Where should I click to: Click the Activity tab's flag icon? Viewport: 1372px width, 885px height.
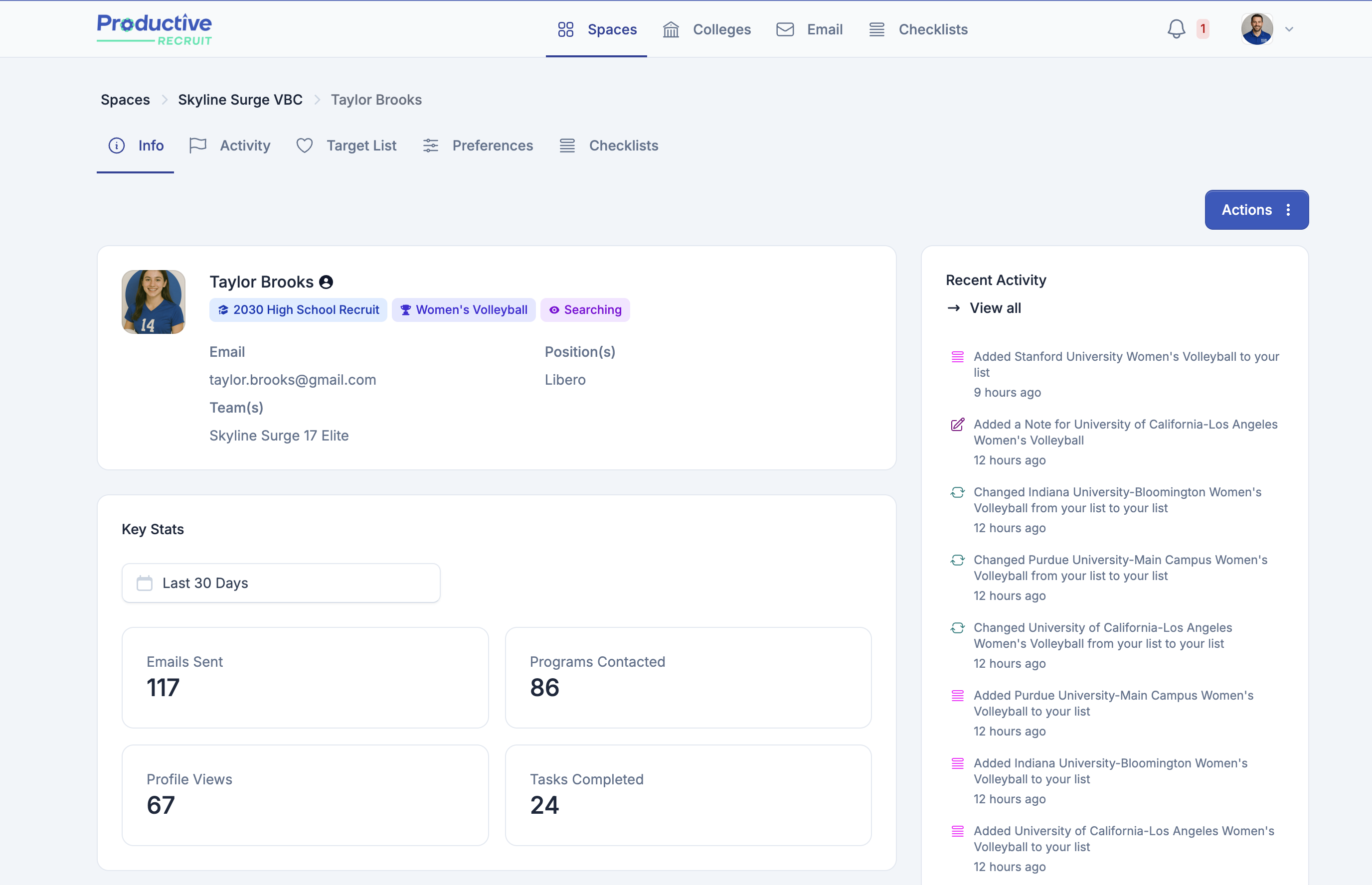pos(198,146)
